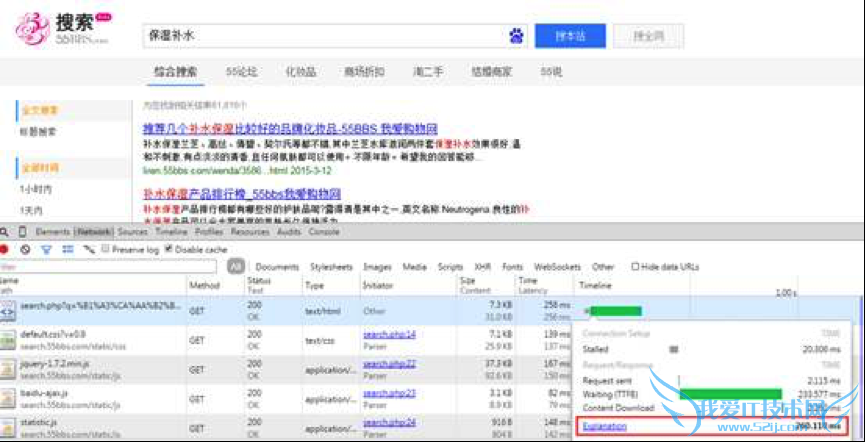The image size is (865, 442).
Task: Click the 55BBS search logo
Action: (62, 30)
